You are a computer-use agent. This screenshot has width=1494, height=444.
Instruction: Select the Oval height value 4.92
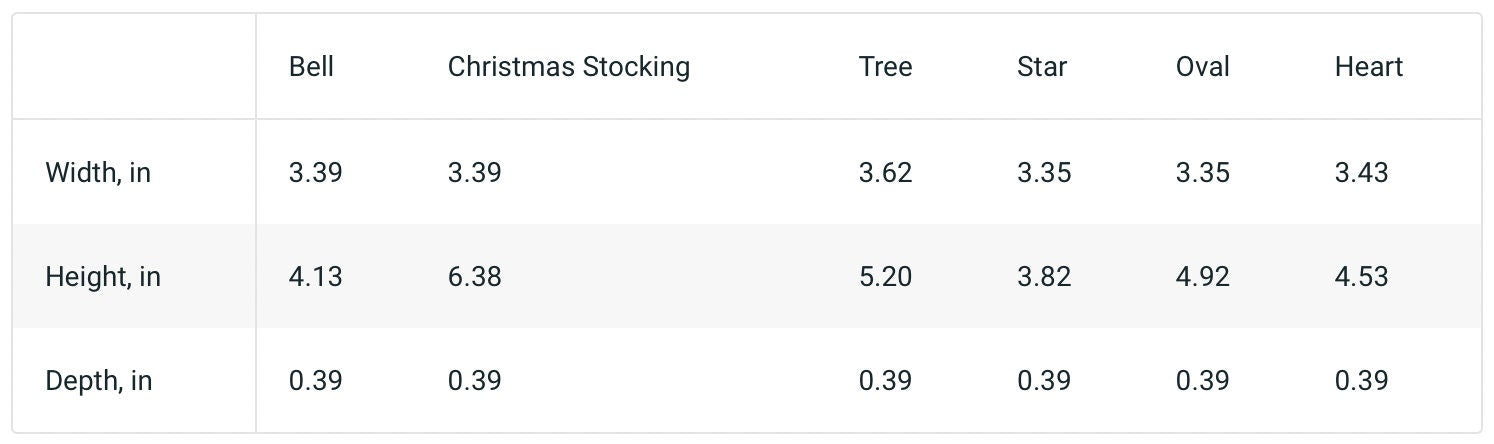click(x=1202, y=277)
